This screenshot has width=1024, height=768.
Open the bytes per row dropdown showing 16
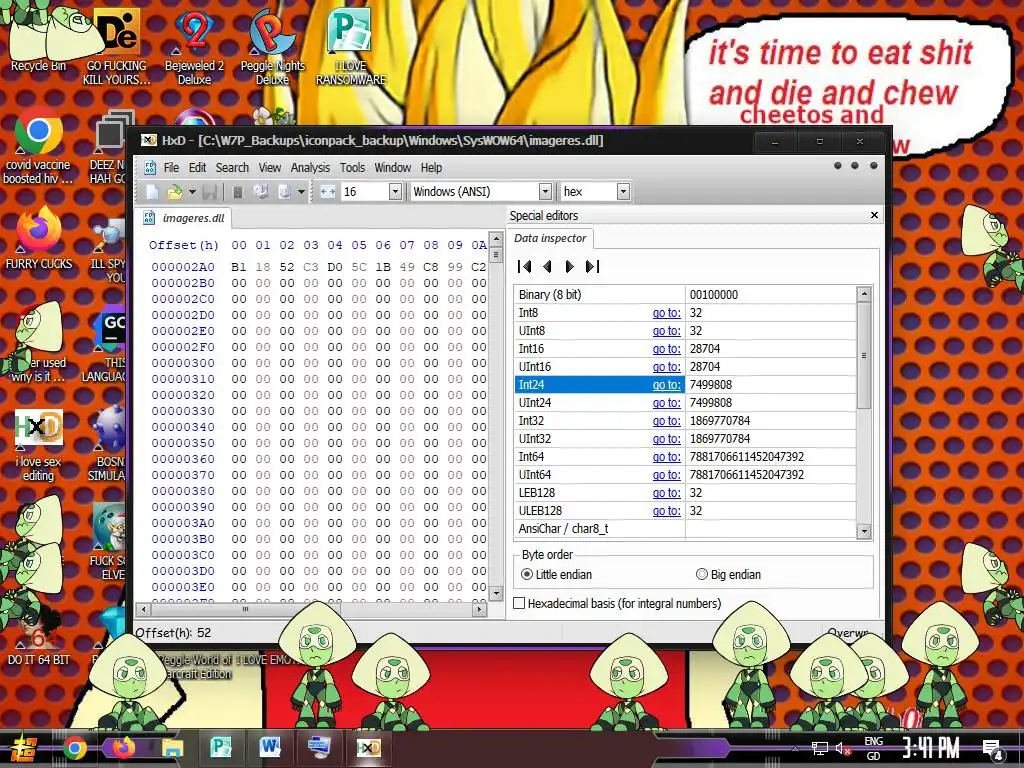click(395, 191)
